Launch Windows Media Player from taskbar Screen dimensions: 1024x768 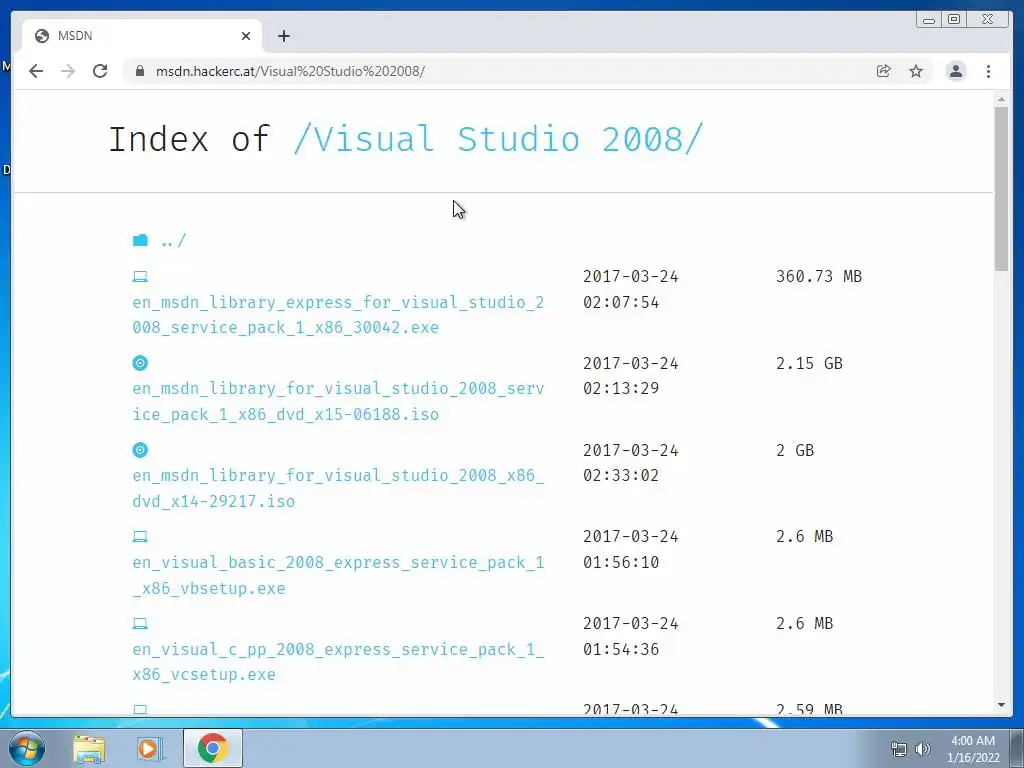(148, 749)
